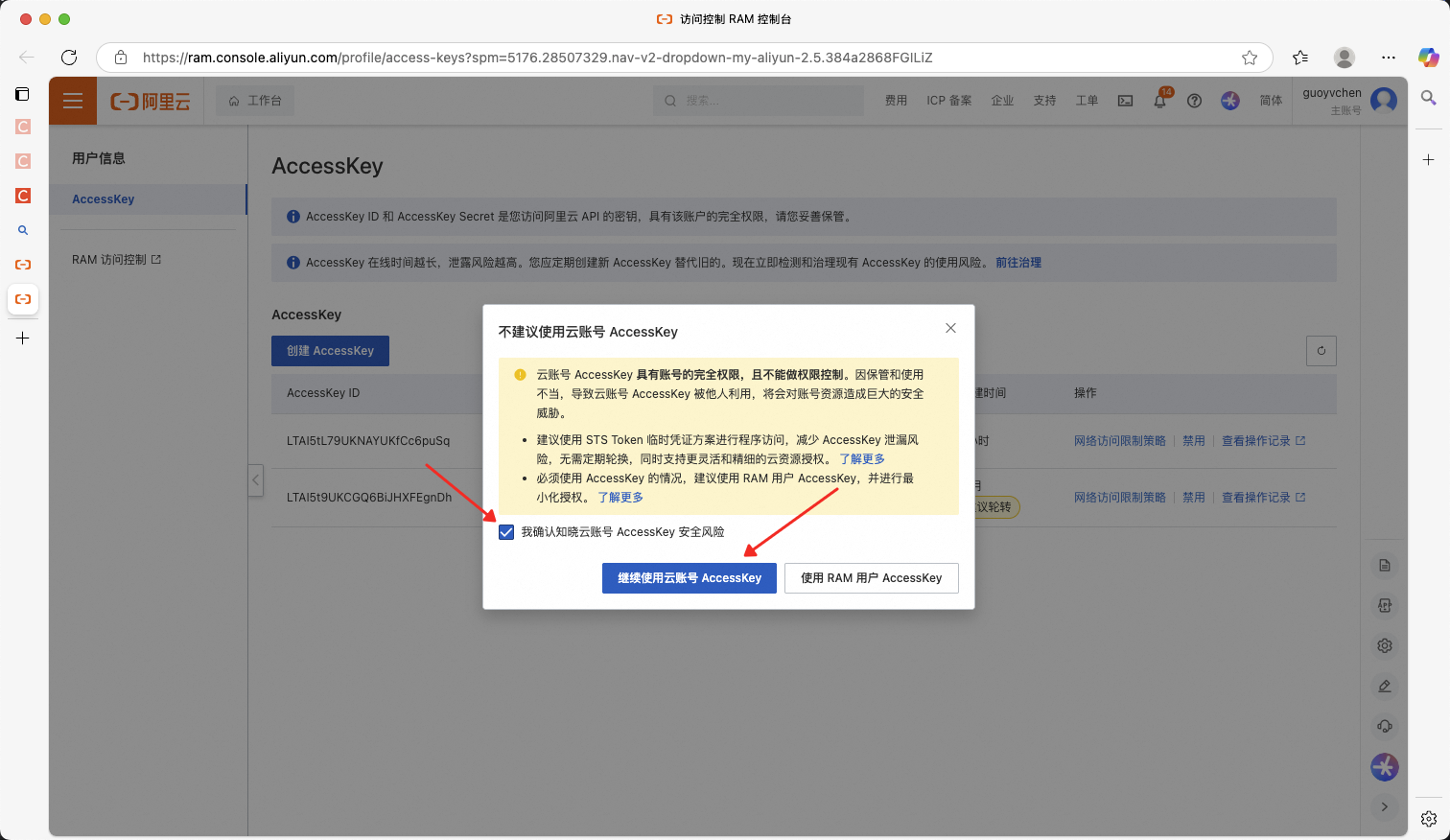Open the notification bell with 14 badge
Image resolution: width=1450 pixels, height=840 pixels.
point(1159,101)
